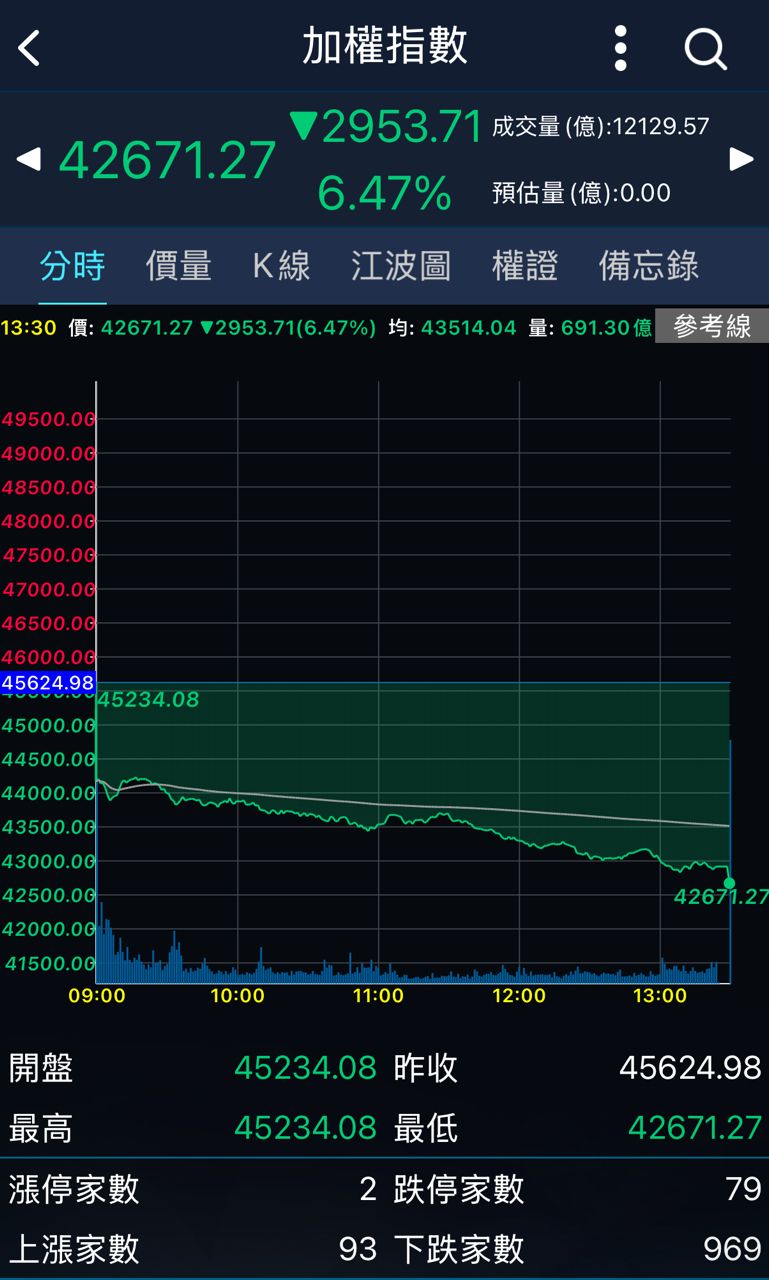Screen dimensions: 769x1280
Task: Tap the 跌停家數 count 79
Action: [744, 1189]
